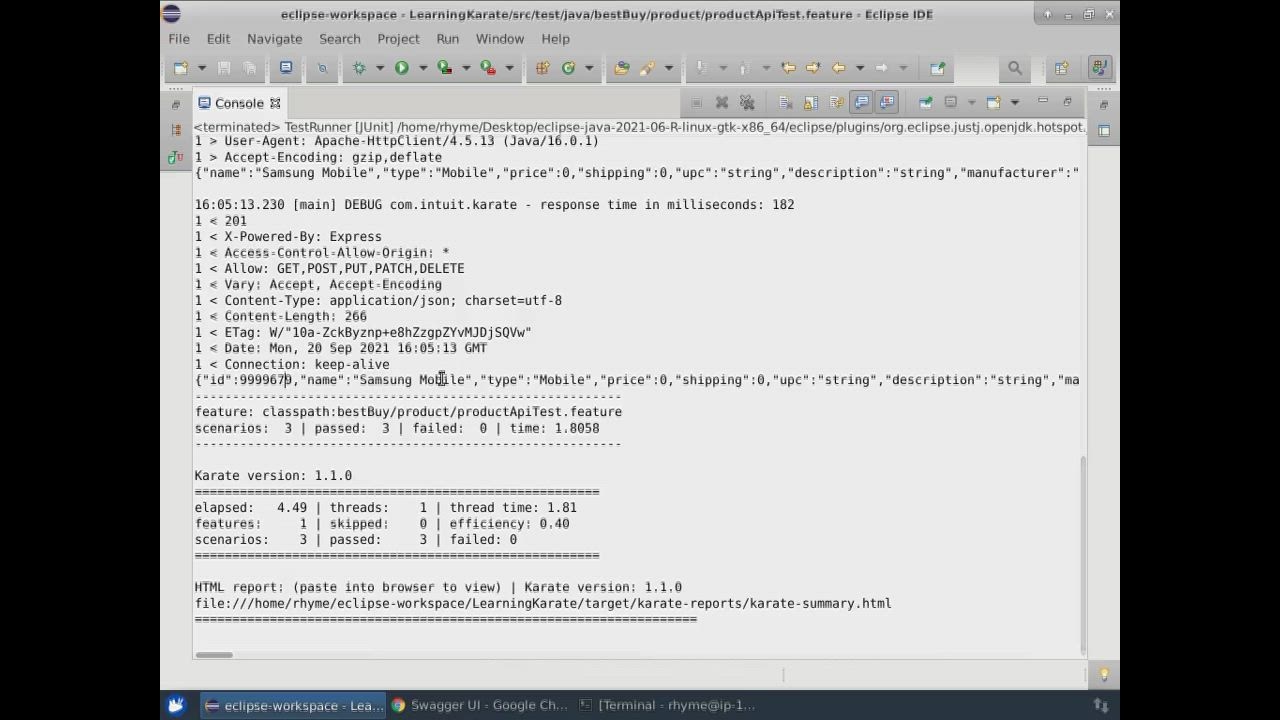Viewport: 1280px width, 720px height.
Task: Click the console vertical scrollbar thumb
Action: coord(1082,554)
